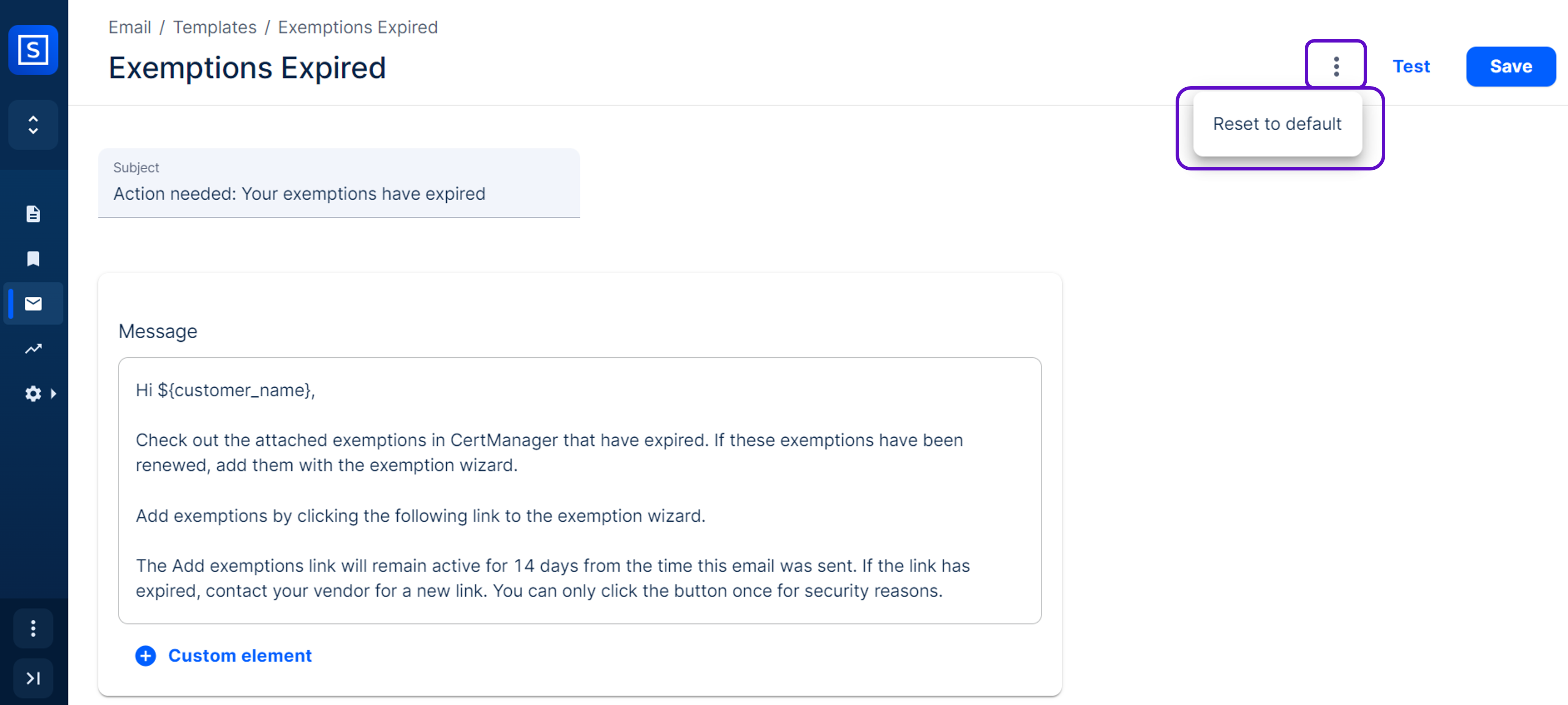
Task: Choose Reset to default menu option
Action: point(1277,124)
